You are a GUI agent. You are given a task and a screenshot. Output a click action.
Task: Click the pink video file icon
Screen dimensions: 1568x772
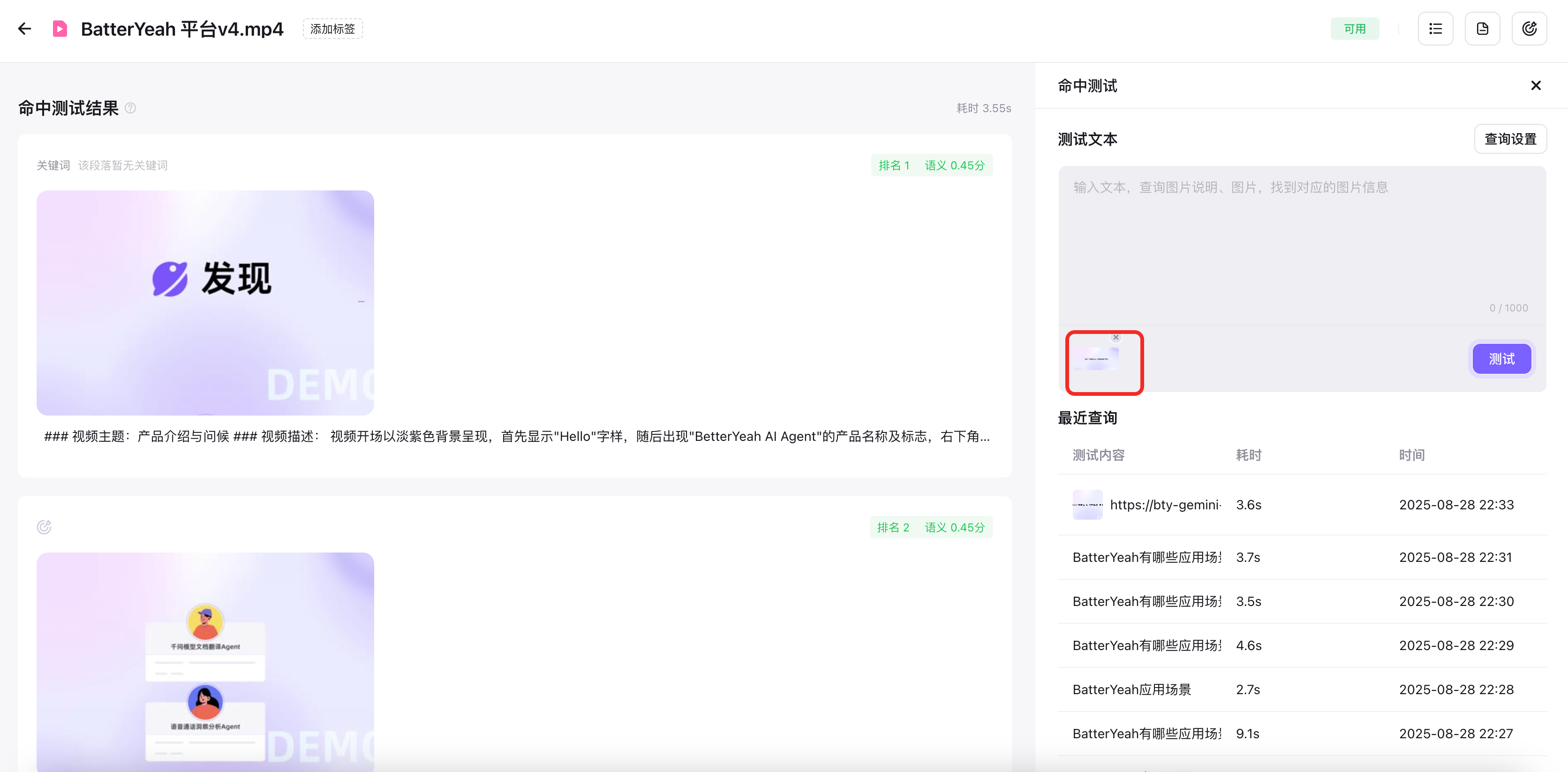[x=60, y=29]
